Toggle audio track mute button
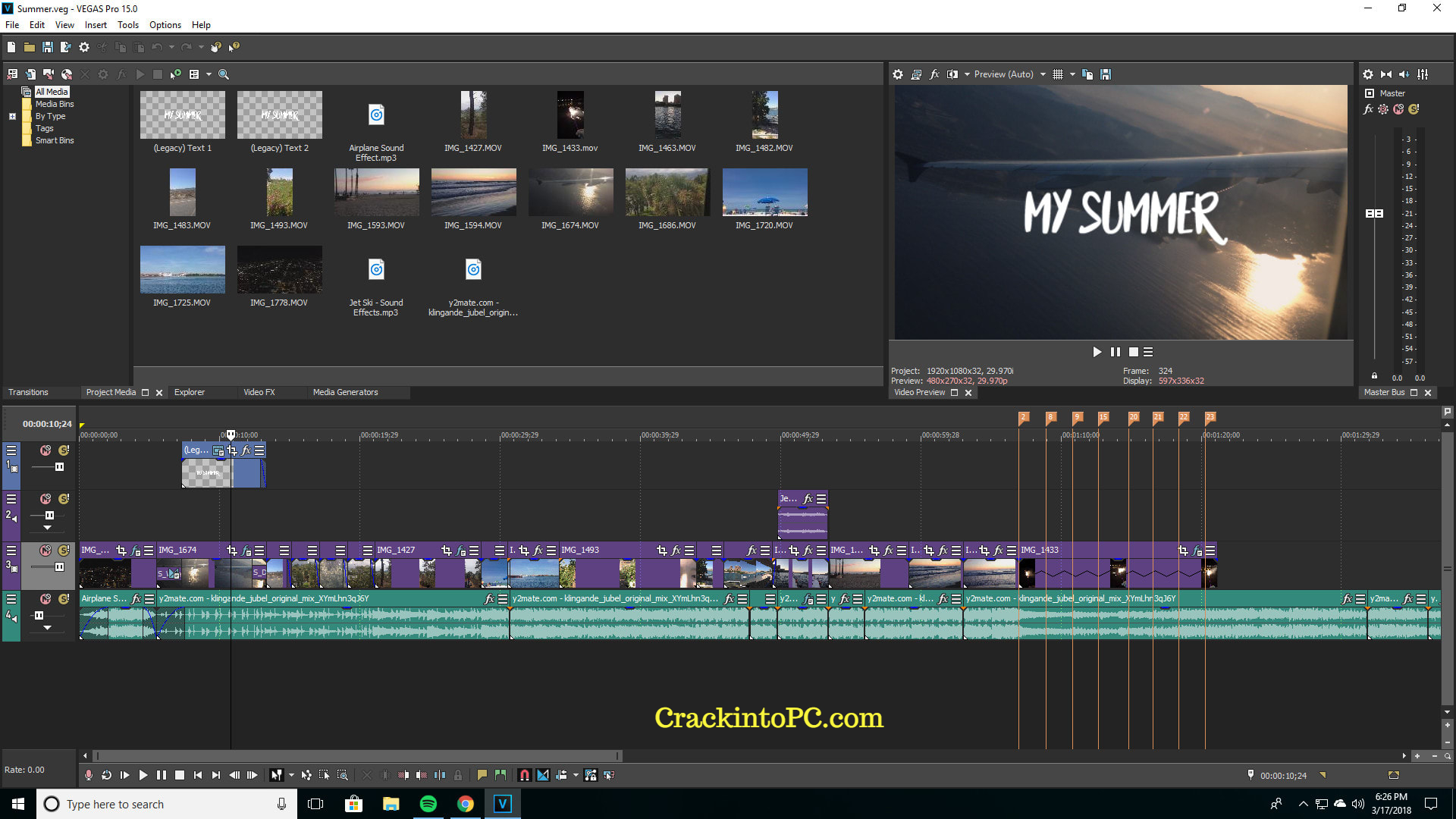1456x819 pixels. [x=45, y=598]
